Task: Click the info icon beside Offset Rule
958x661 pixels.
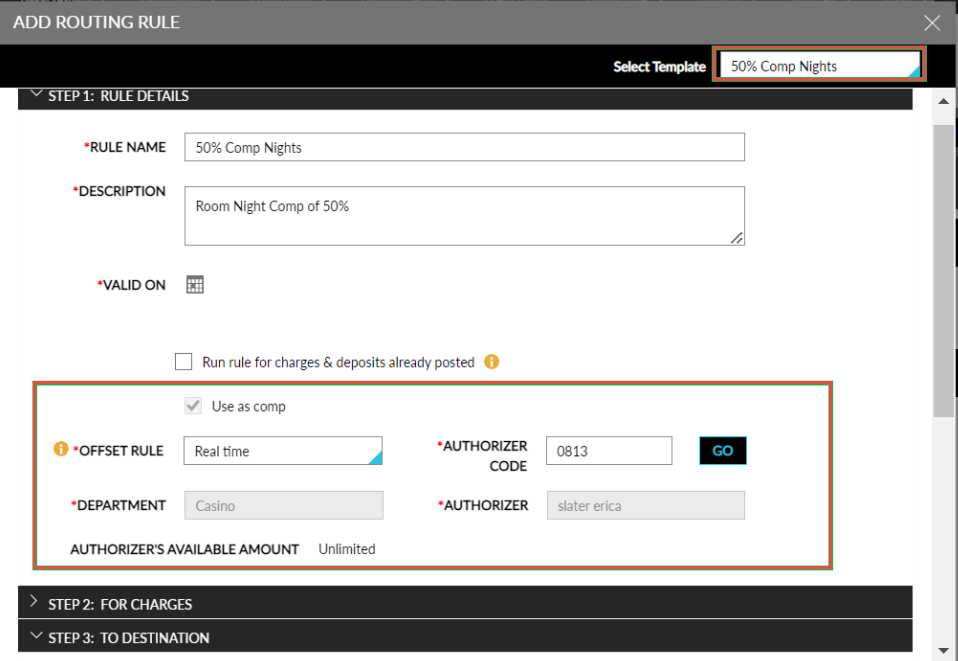Action: (x=60, y=449)
